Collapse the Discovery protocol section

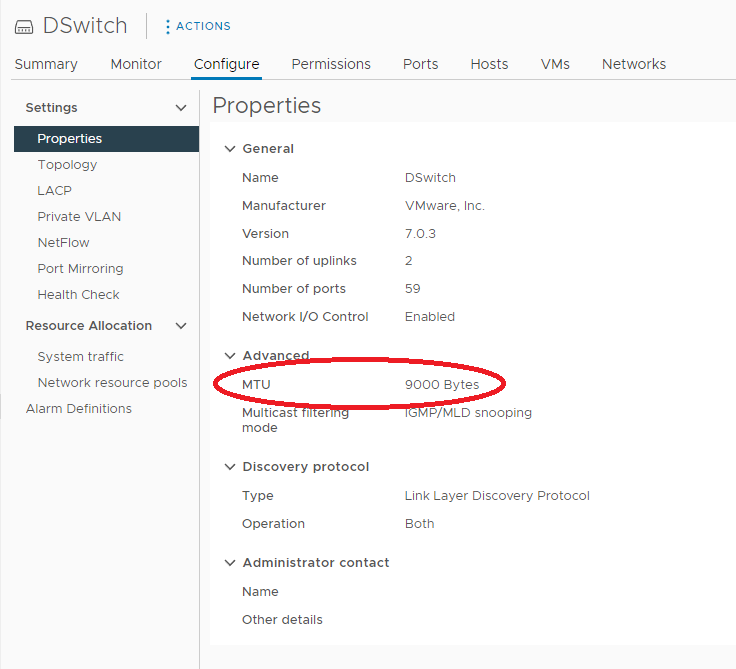pos(231,467)
